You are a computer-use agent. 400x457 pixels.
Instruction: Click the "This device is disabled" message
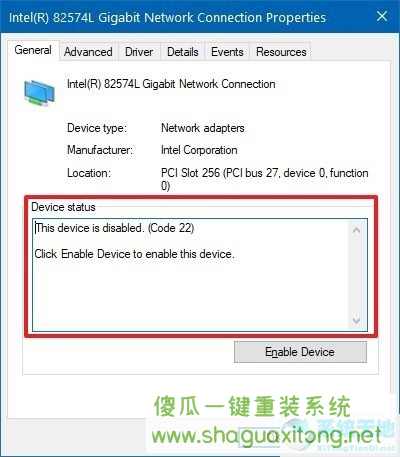tap(114, 228)
